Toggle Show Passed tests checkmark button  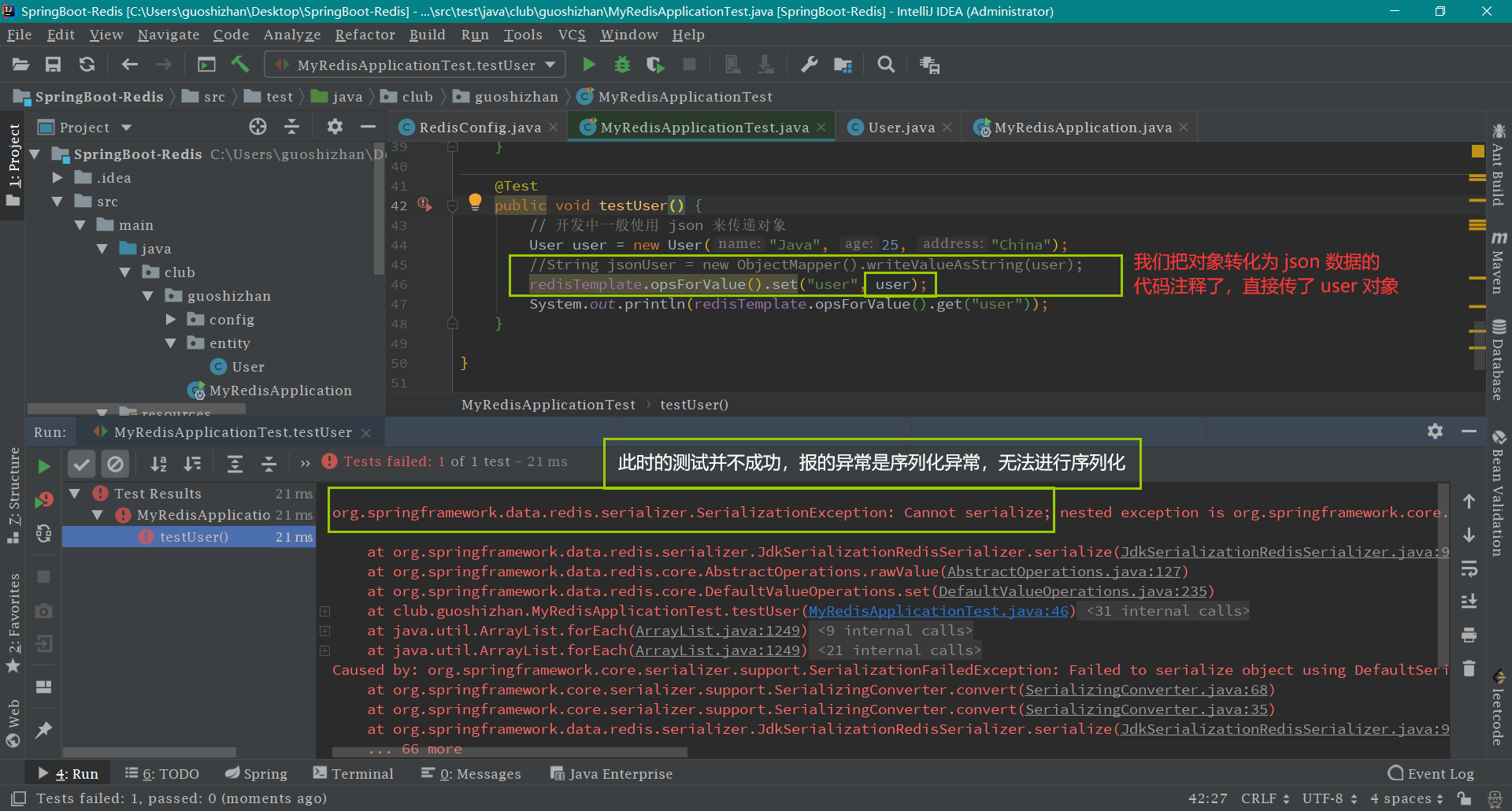pyautogui.click(x=81, y=464)
